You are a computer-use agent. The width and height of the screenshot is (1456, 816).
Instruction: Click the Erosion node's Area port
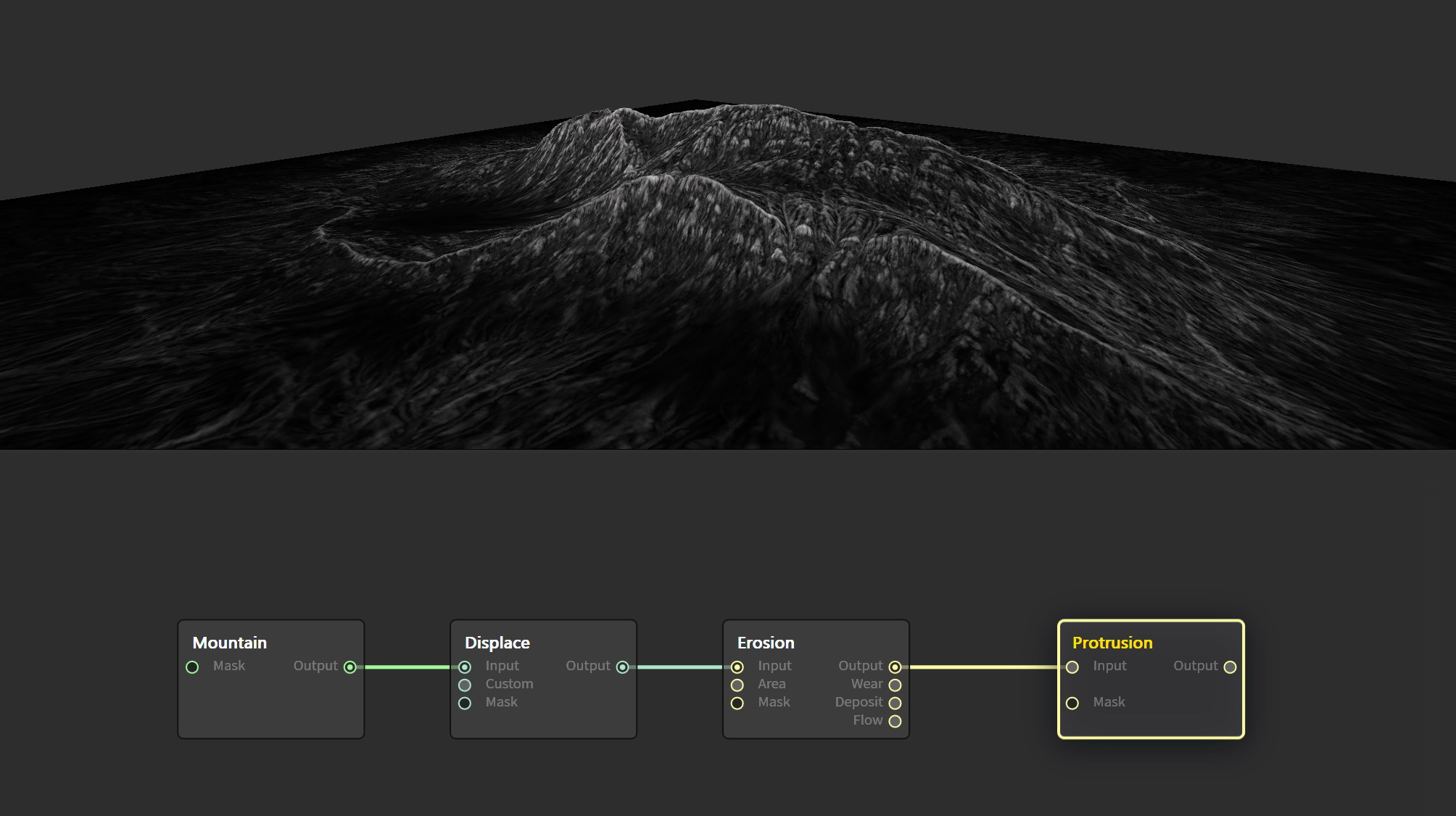pos(737,685)
